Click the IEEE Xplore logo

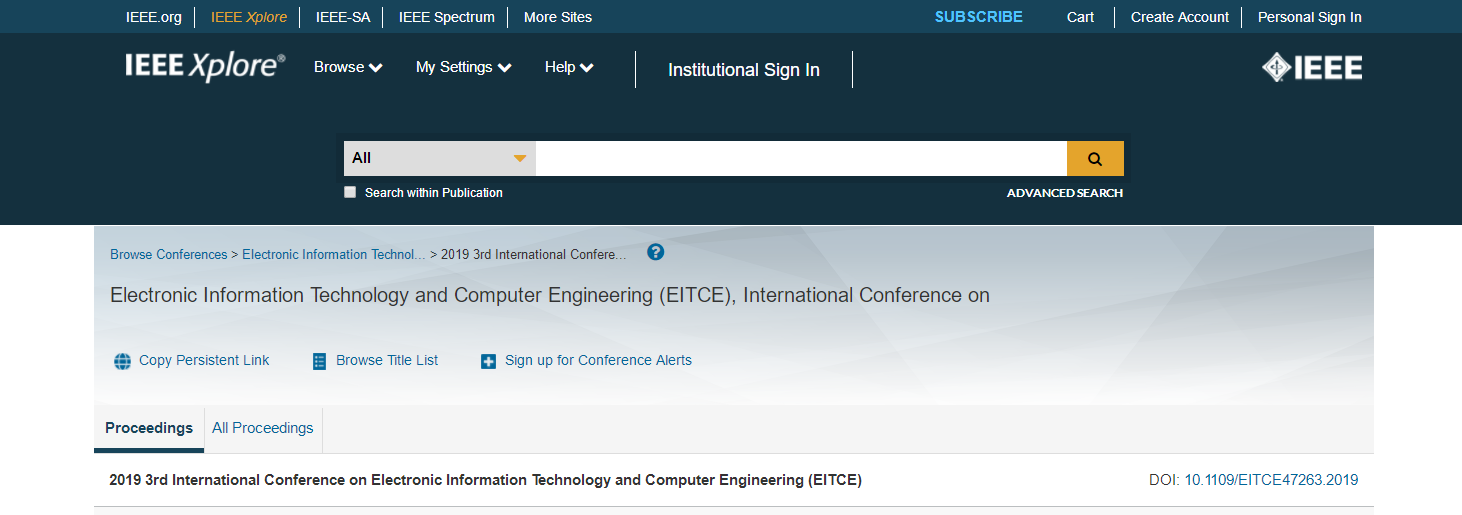[x=205, y=67]
